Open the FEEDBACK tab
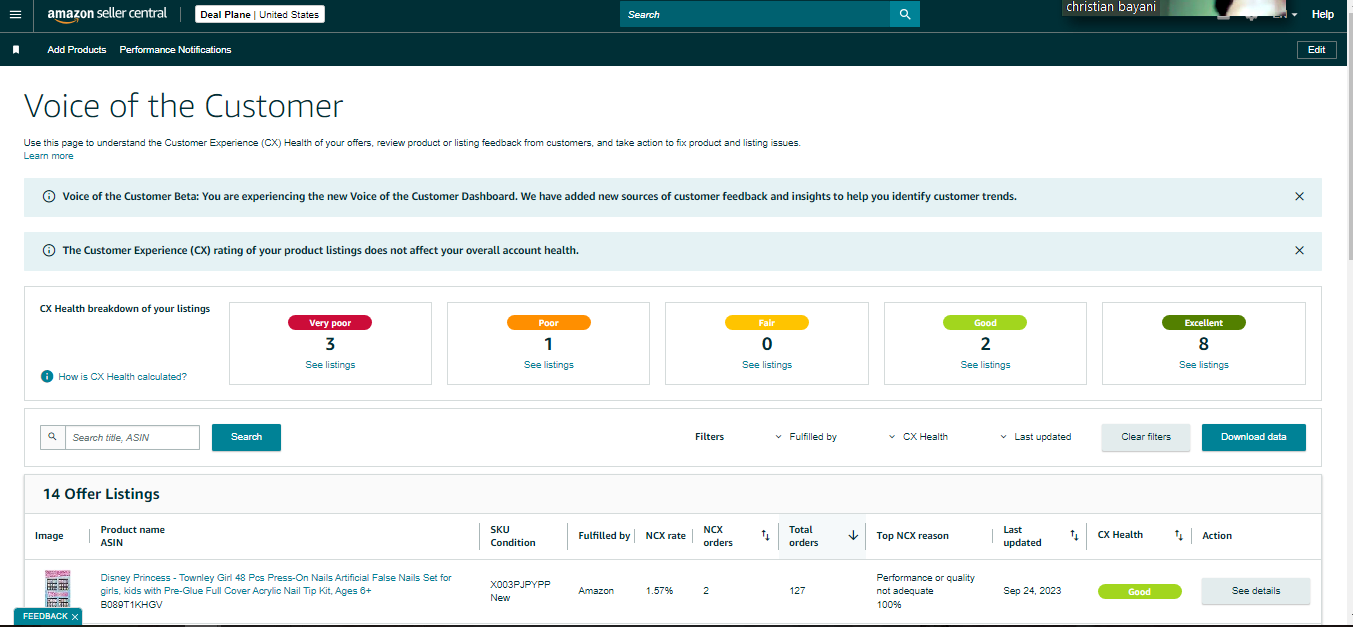The height and width of the screenshot is (627, 1353). pos(45,617)
